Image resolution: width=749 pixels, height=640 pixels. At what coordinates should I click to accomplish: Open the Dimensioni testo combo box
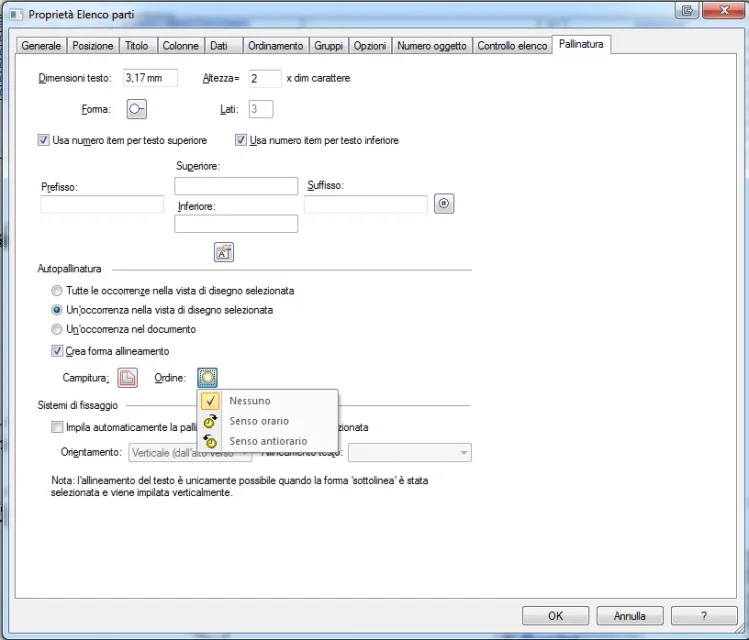[x=149, y=78]
